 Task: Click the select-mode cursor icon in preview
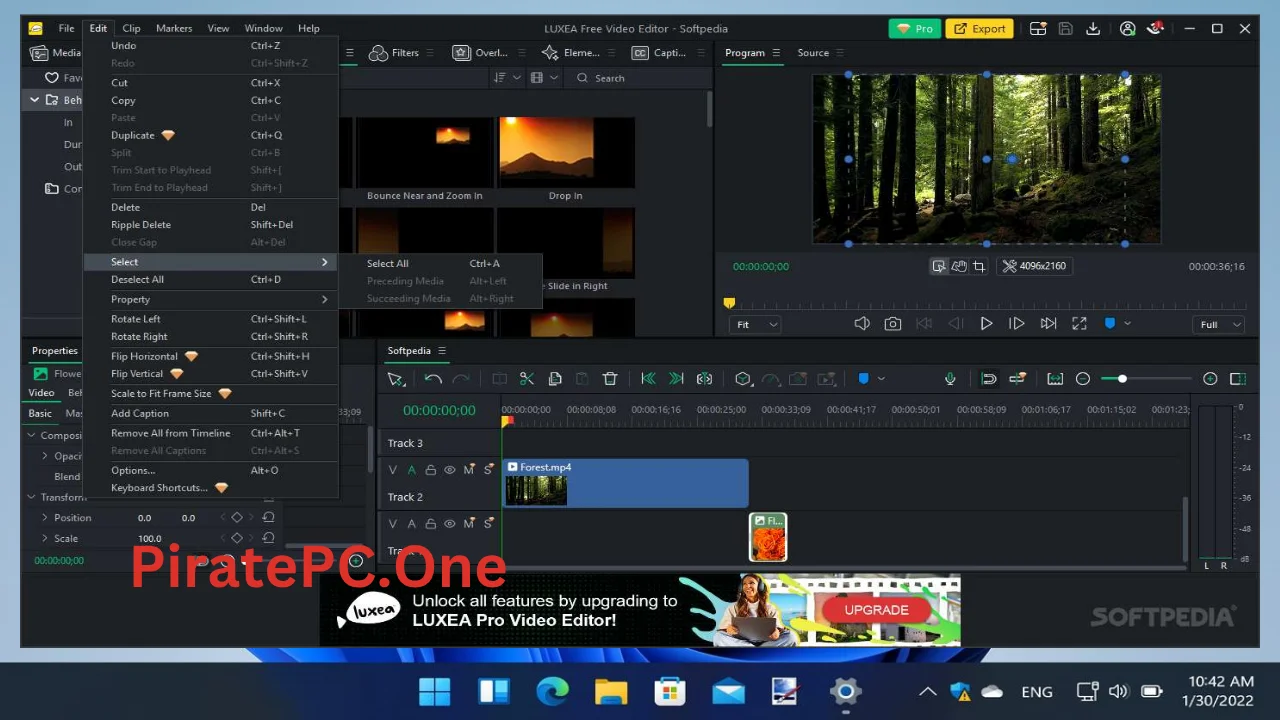pos(938,266)
